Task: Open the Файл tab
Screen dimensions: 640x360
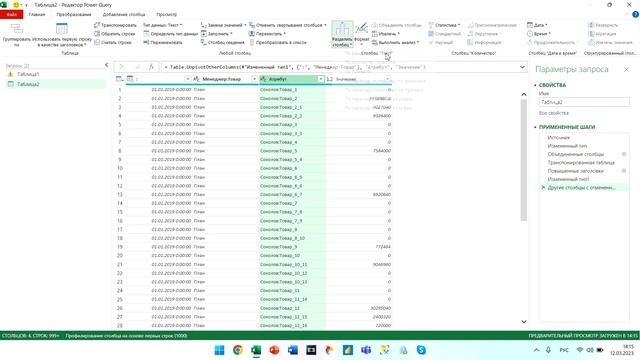Action: [11, 15]
